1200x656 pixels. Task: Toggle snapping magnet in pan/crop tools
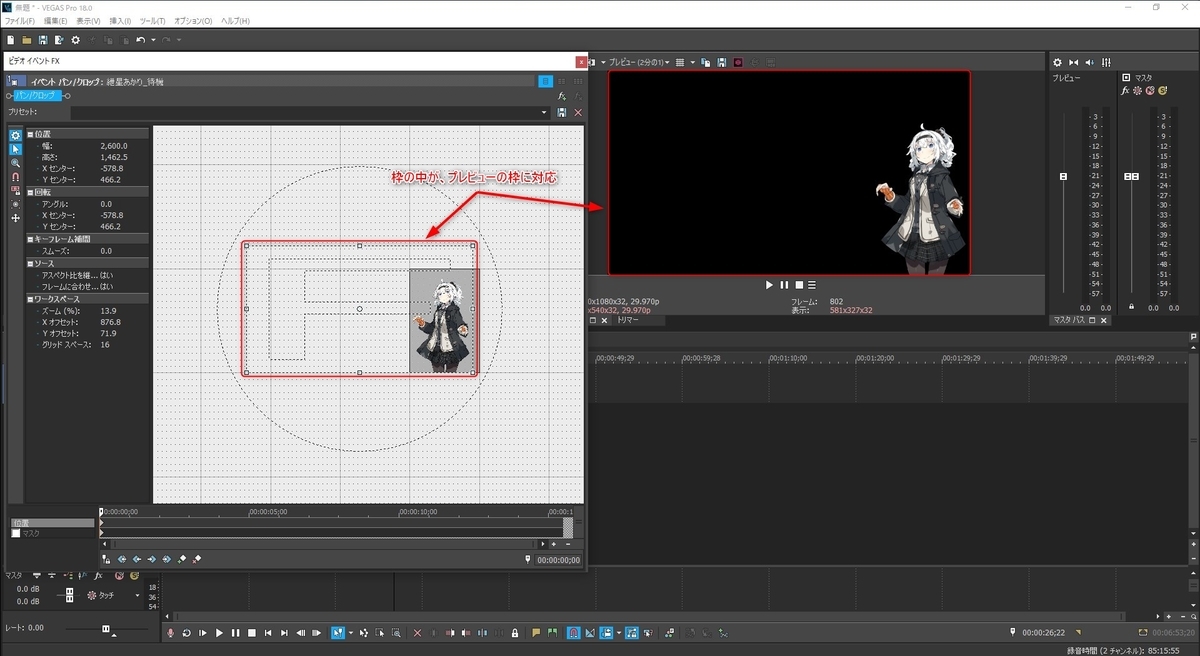point(16,176)
